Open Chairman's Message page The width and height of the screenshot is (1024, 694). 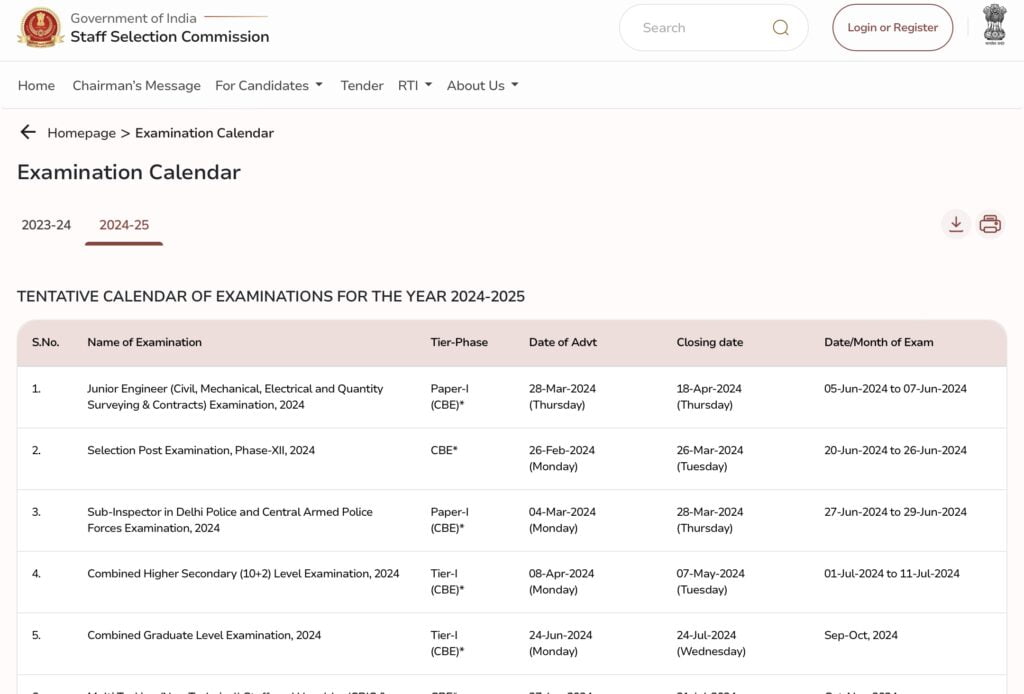click(136, 86)
